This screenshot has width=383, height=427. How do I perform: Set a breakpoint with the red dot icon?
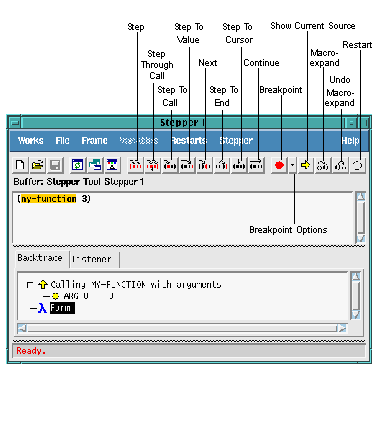pos(279,165)
